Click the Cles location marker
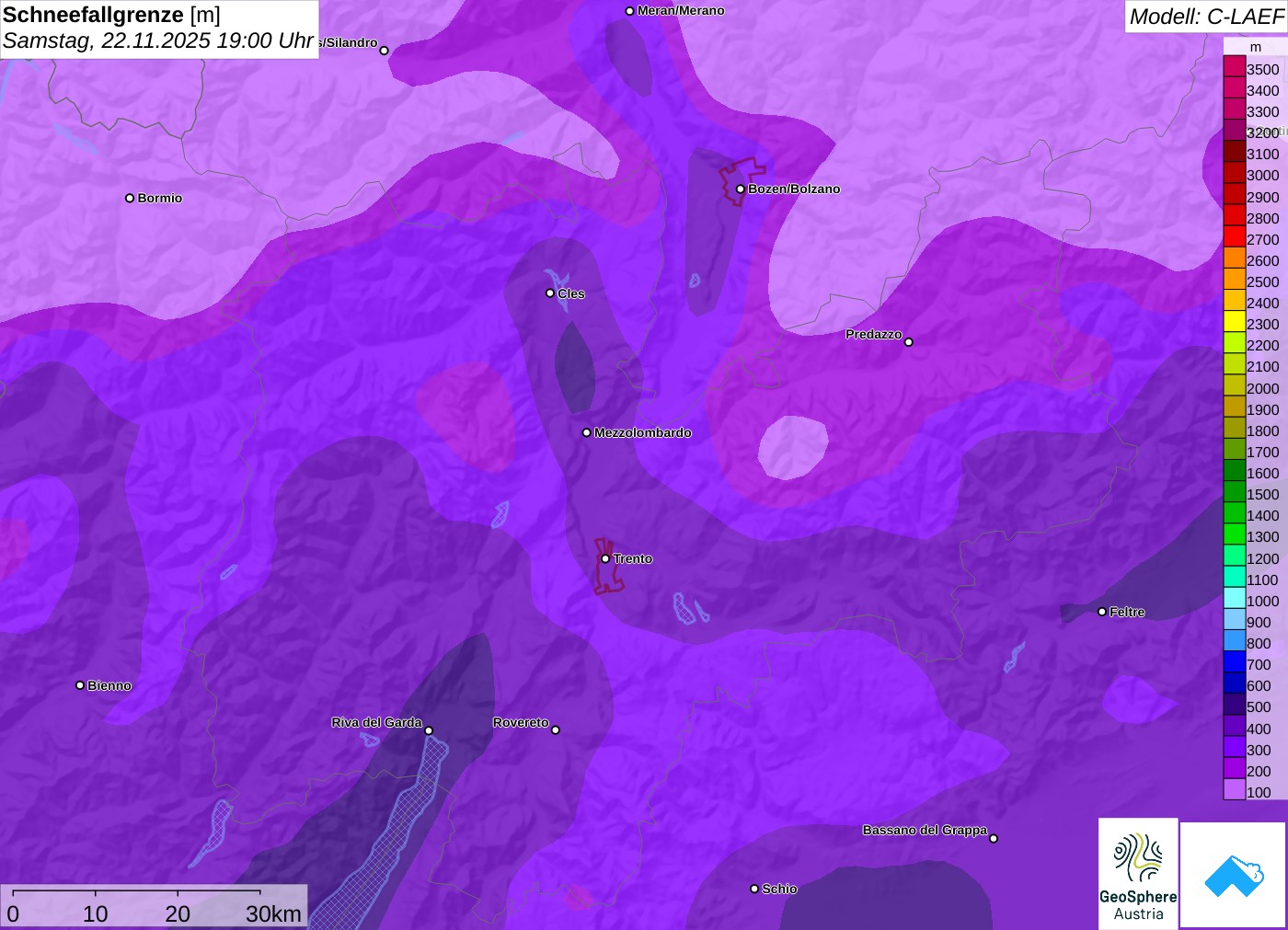 coord(550,293)
